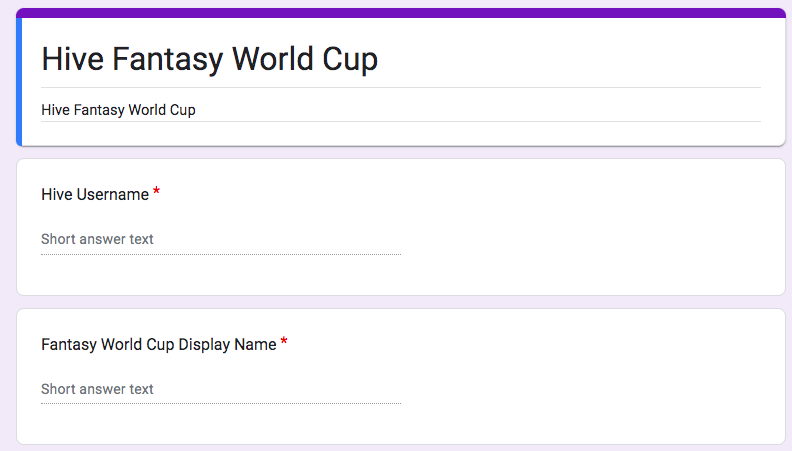Click the red asterisk beside Hive Username
The height and width of the screenshot is (451, 792).
click(156, 191)
